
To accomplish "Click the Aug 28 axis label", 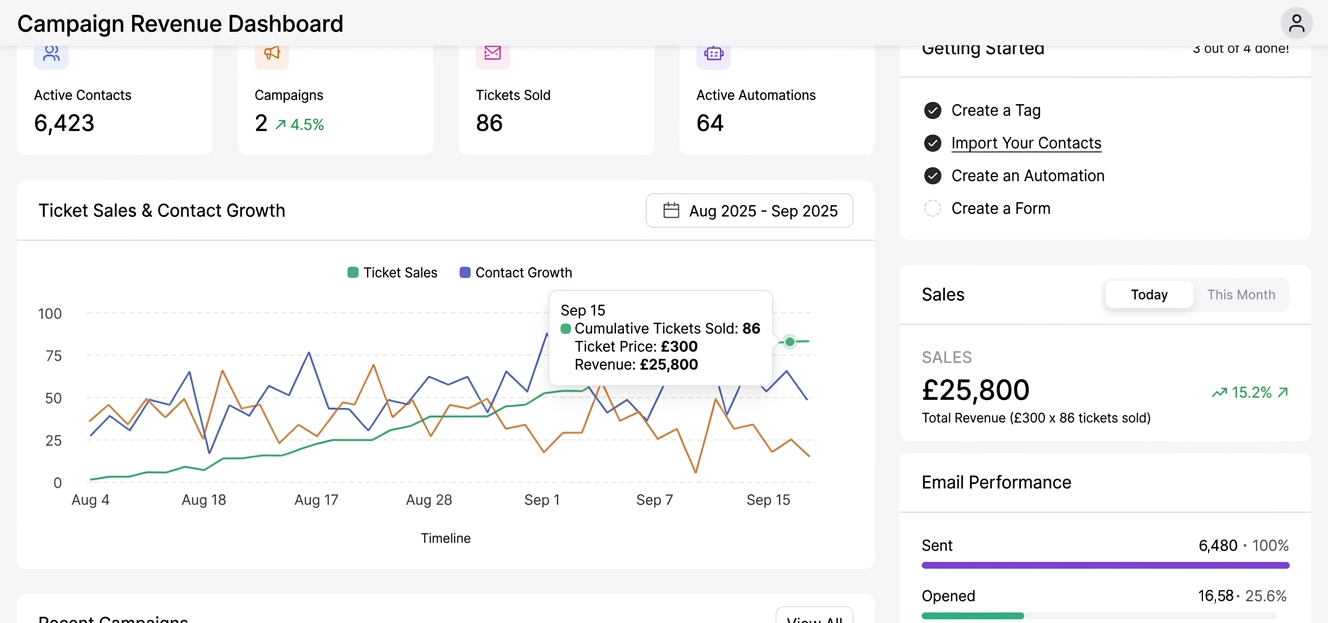I will pyautogui.click(x=429, y=500).
